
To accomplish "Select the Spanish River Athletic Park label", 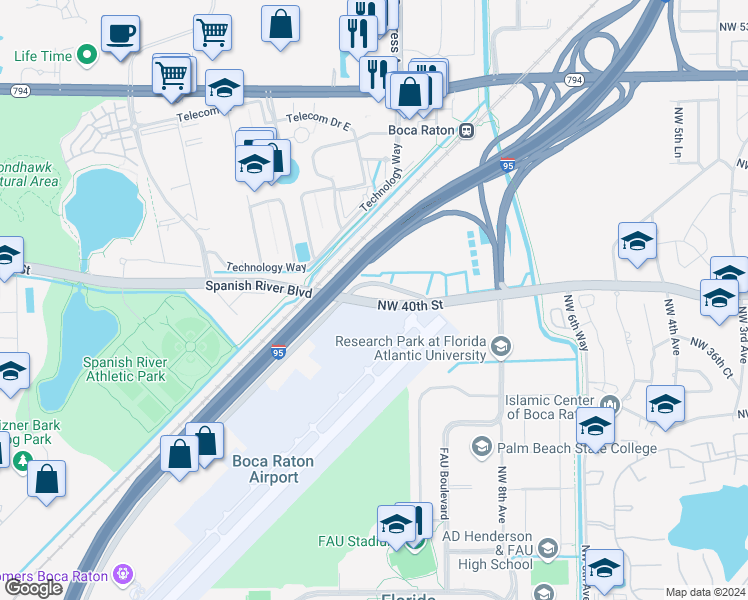I will (x=125, y=369).
